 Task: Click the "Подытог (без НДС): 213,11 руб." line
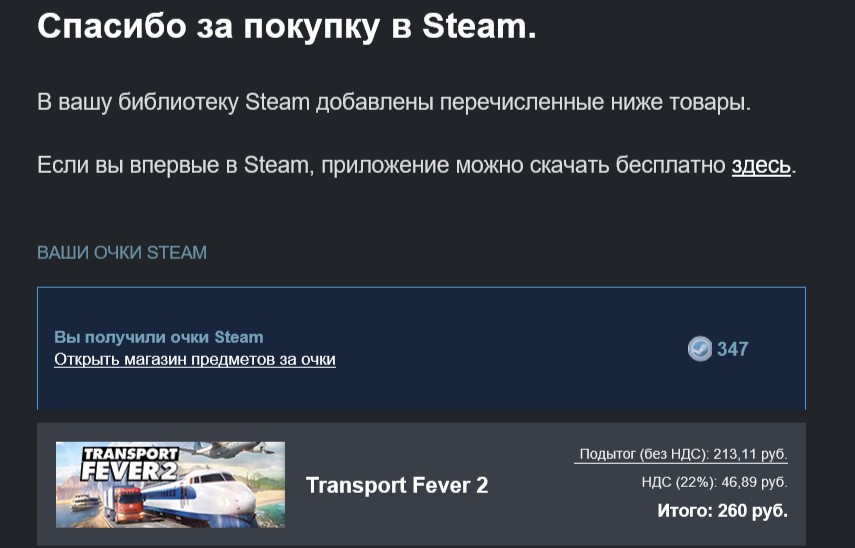coord(681,454)
